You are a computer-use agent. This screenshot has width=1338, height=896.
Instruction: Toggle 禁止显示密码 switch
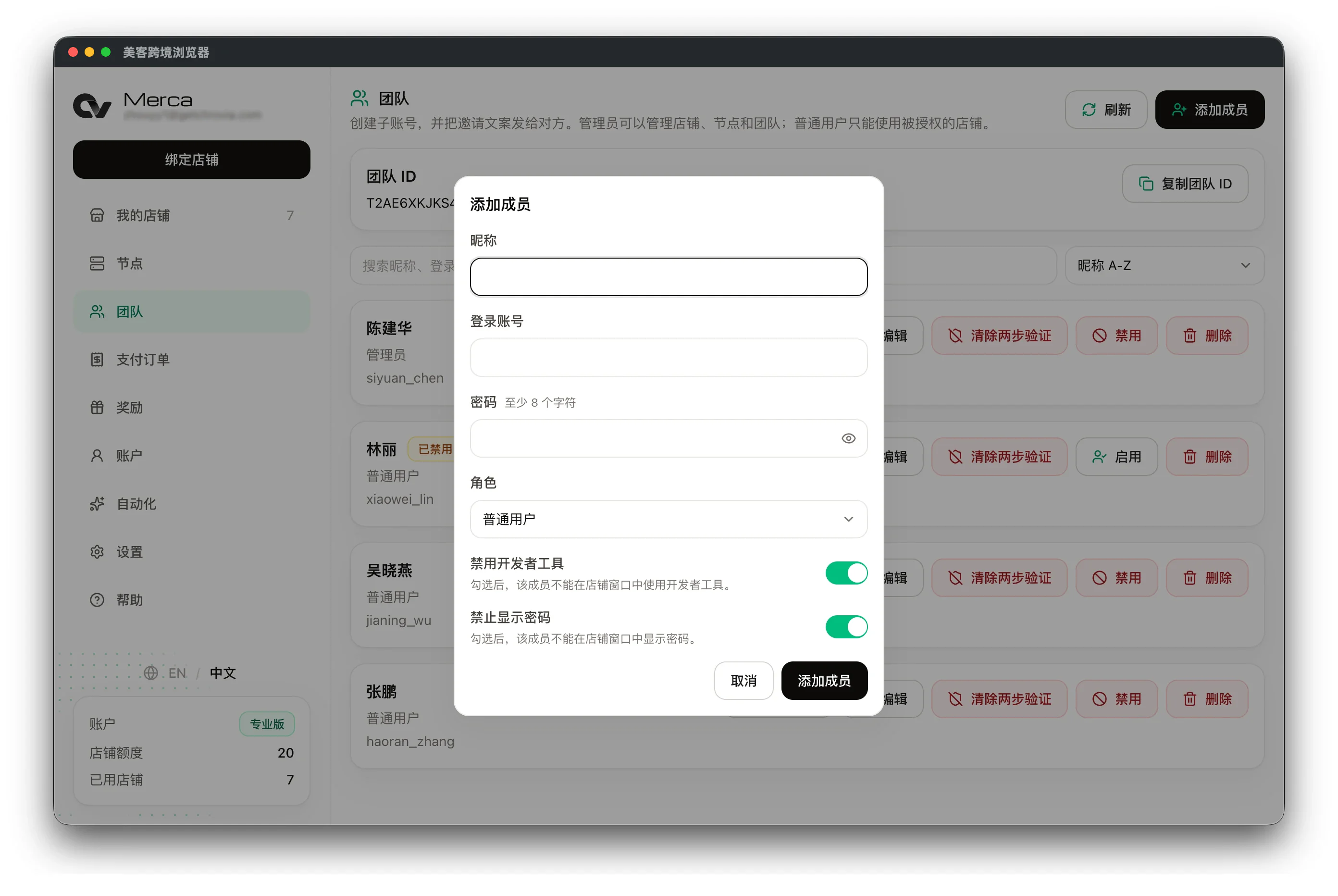(x=846, y=626)
